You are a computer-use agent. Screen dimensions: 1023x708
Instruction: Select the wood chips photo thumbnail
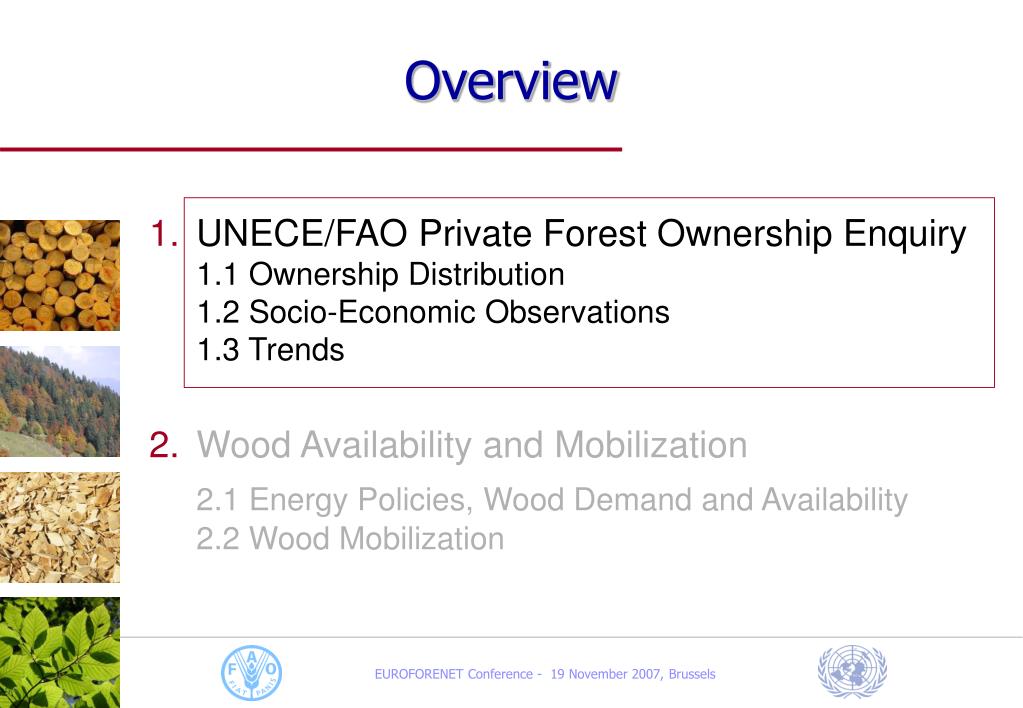[60, 527]
